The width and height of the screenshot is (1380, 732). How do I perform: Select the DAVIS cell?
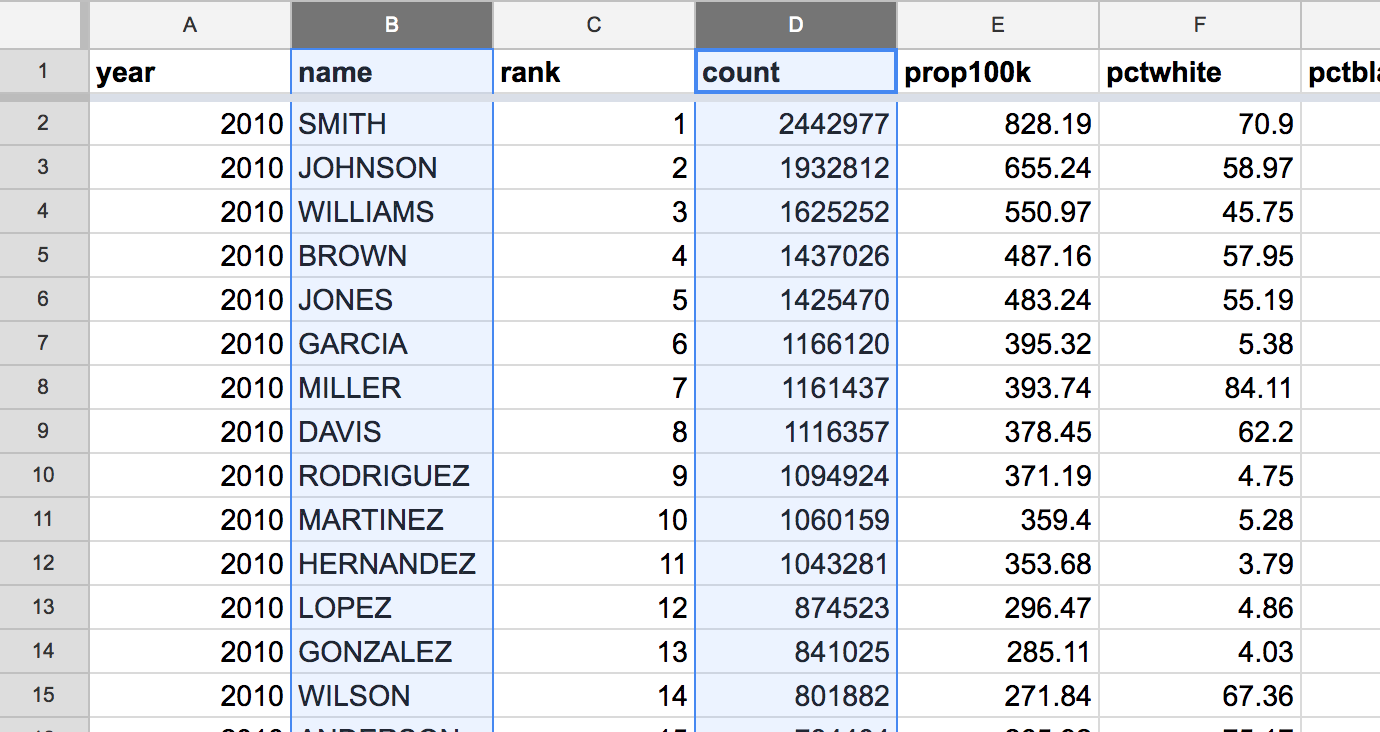(392, 432)
